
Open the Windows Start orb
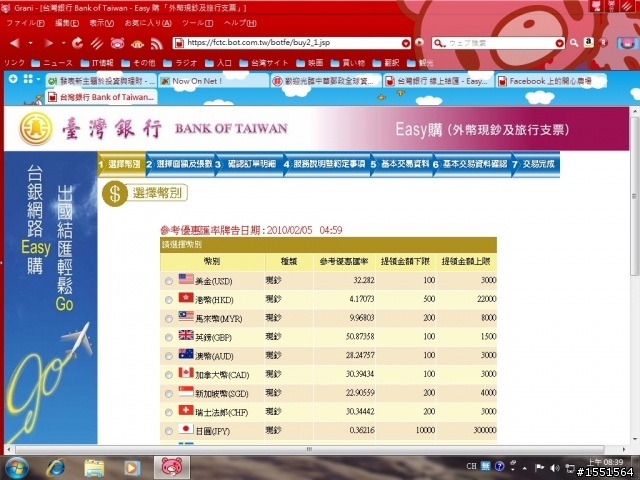[x=16, y=468]
